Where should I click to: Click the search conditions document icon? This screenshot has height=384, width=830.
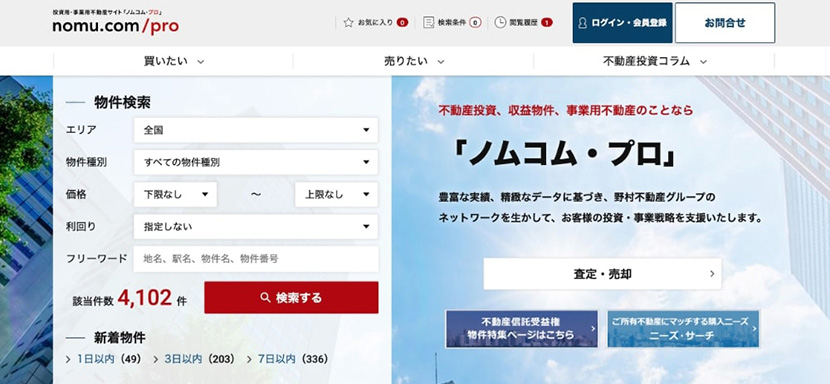tap(428, 22)
